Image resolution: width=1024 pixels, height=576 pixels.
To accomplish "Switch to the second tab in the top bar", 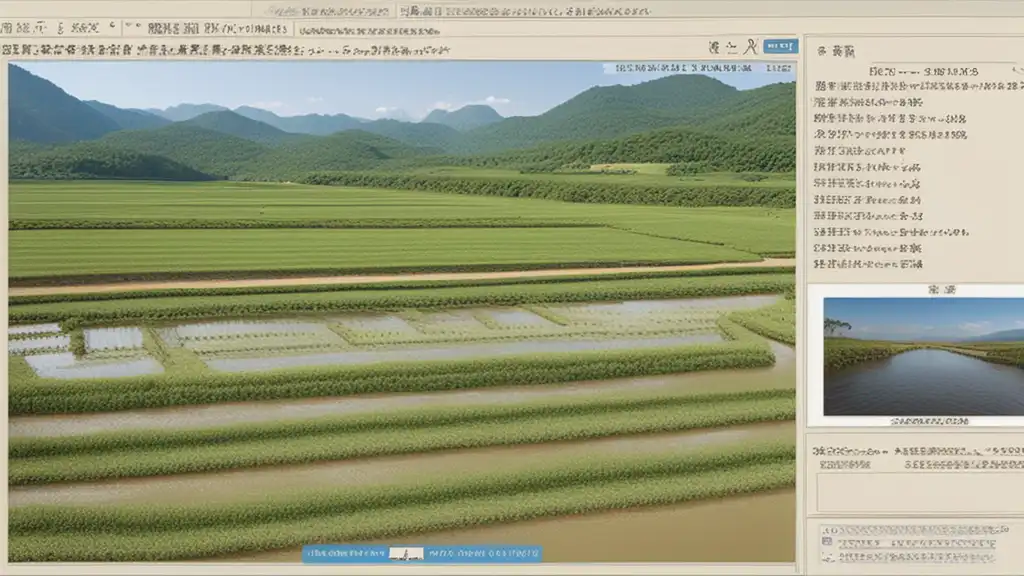I will [208, 28].
